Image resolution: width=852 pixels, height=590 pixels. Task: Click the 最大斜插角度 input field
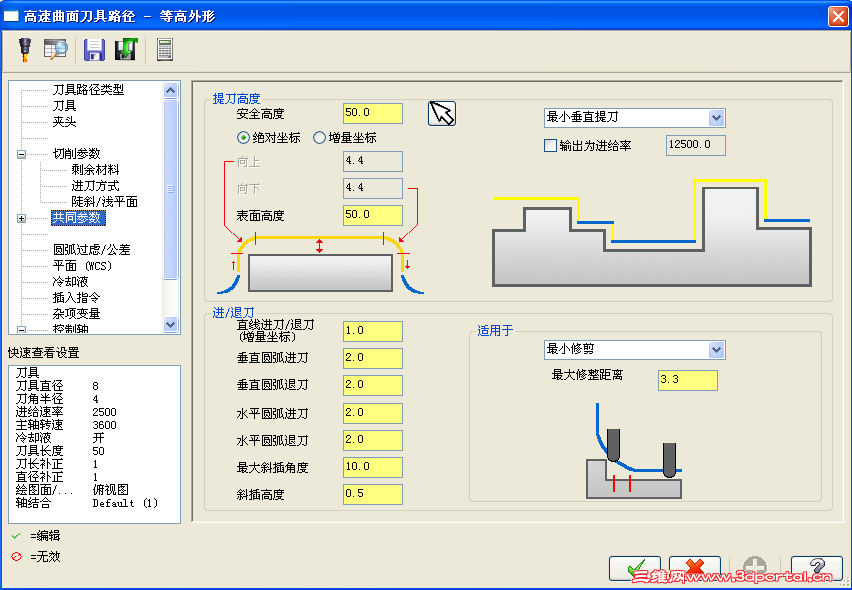pos(373,467)
